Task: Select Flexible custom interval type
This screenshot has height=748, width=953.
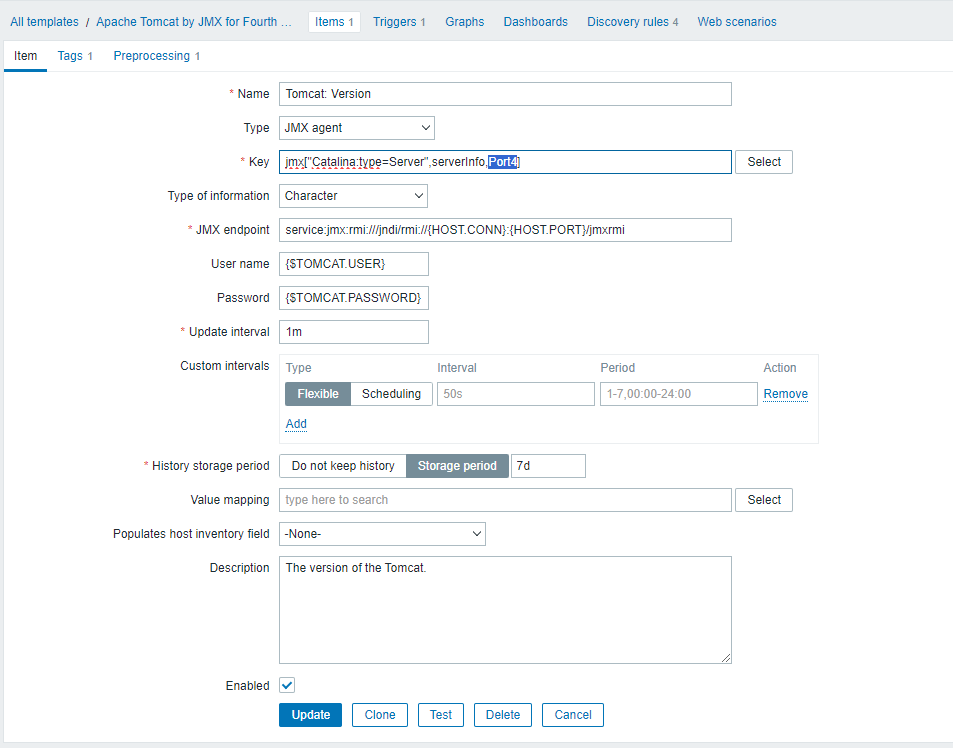Action: point(318,394)
